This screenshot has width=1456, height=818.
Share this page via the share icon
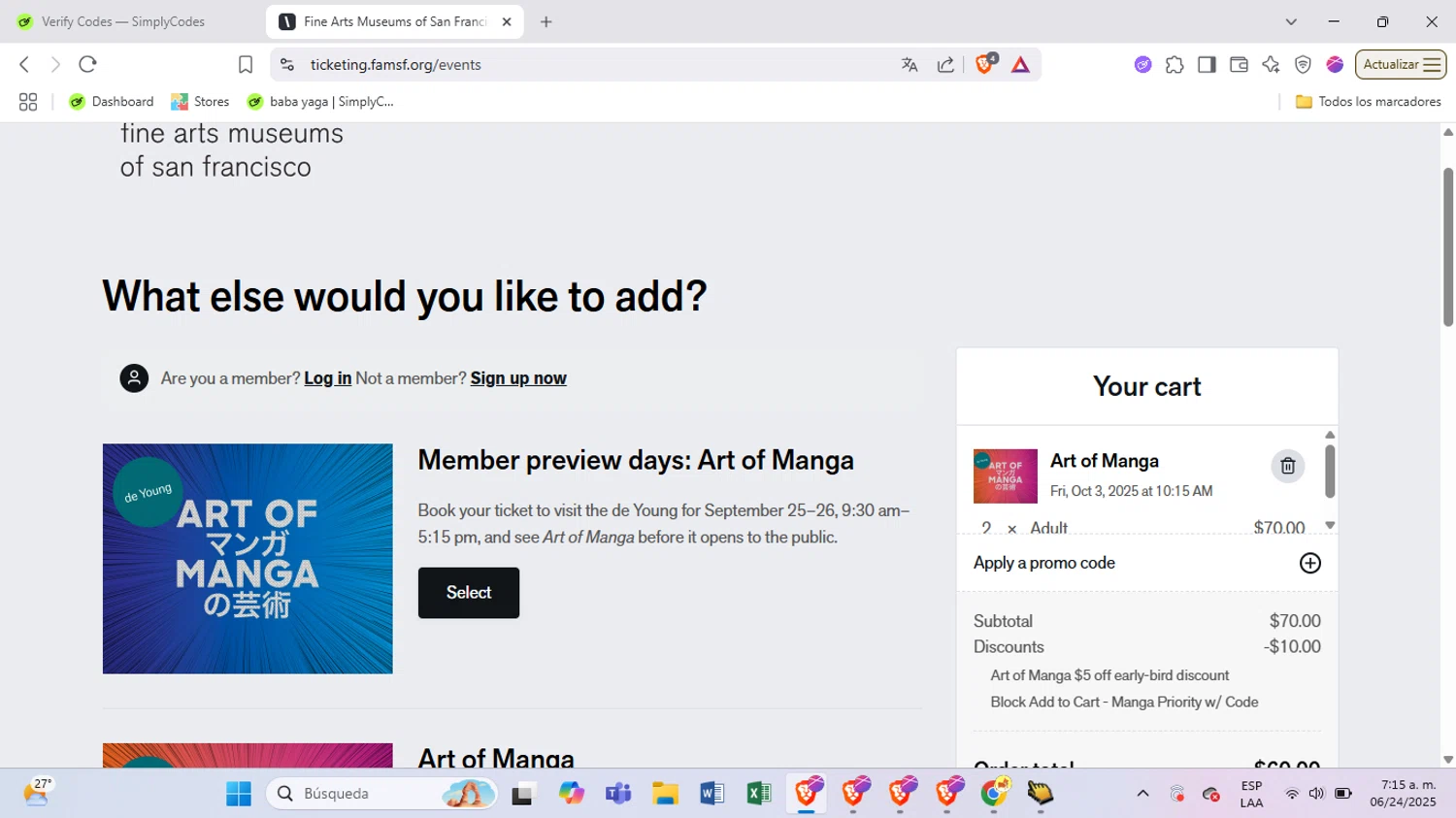945,65
